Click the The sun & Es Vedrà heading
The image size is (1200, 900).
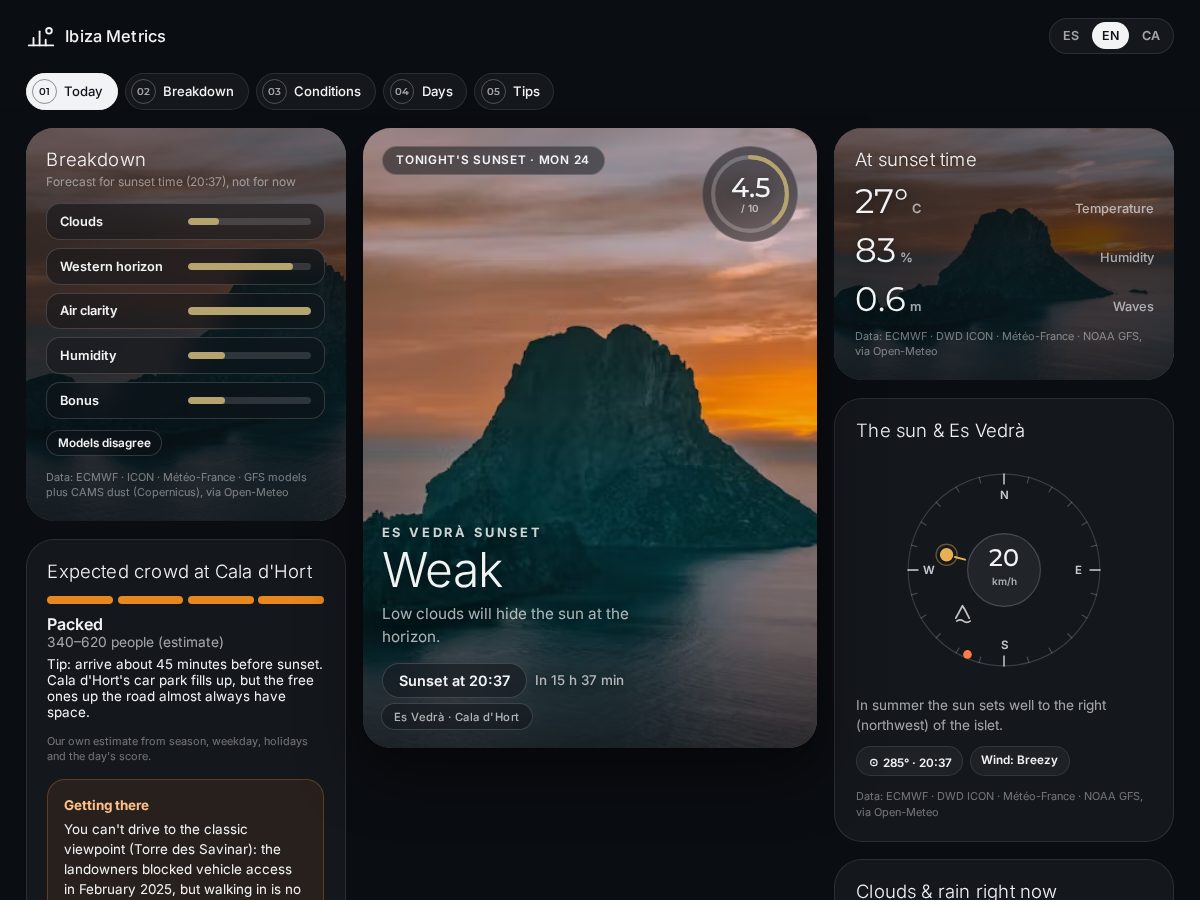point(940,431)
